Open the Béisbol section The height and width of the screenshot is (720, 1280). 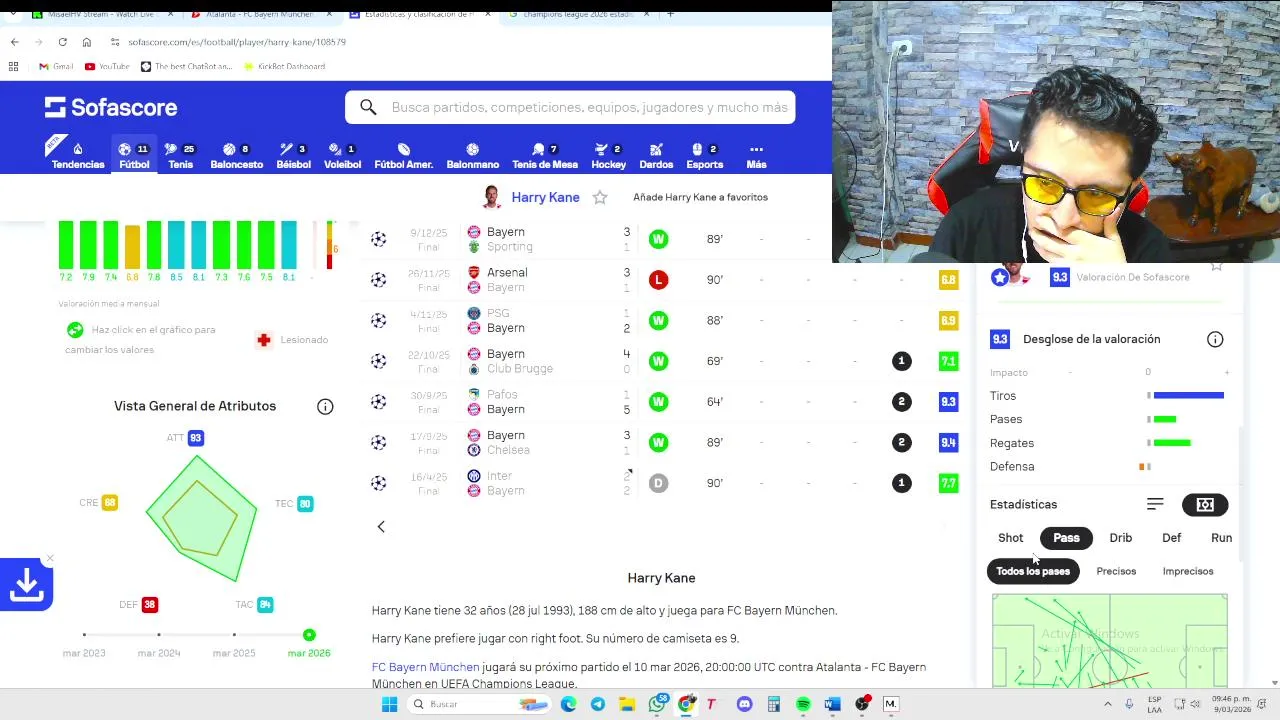tap(293, 155)
